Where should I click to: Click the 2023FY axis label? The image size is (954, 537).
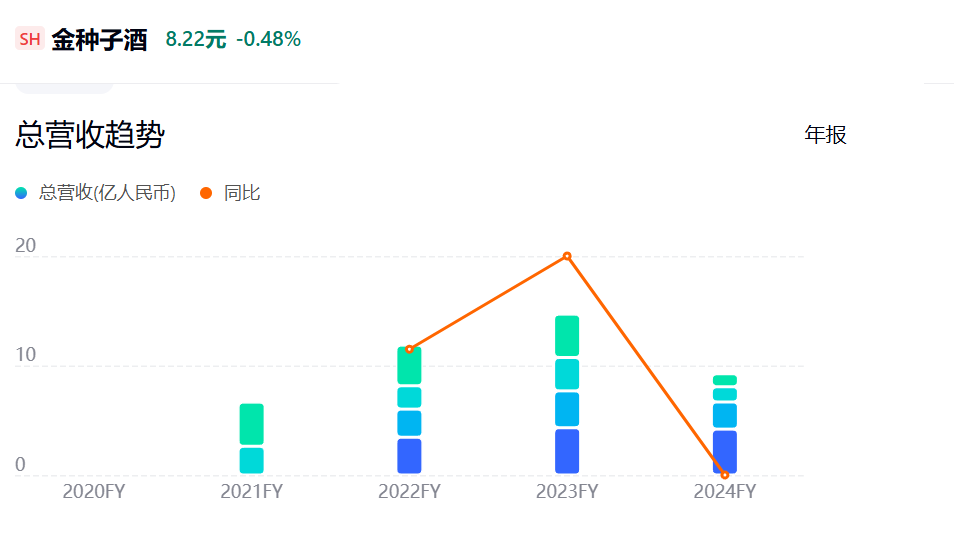567,491
